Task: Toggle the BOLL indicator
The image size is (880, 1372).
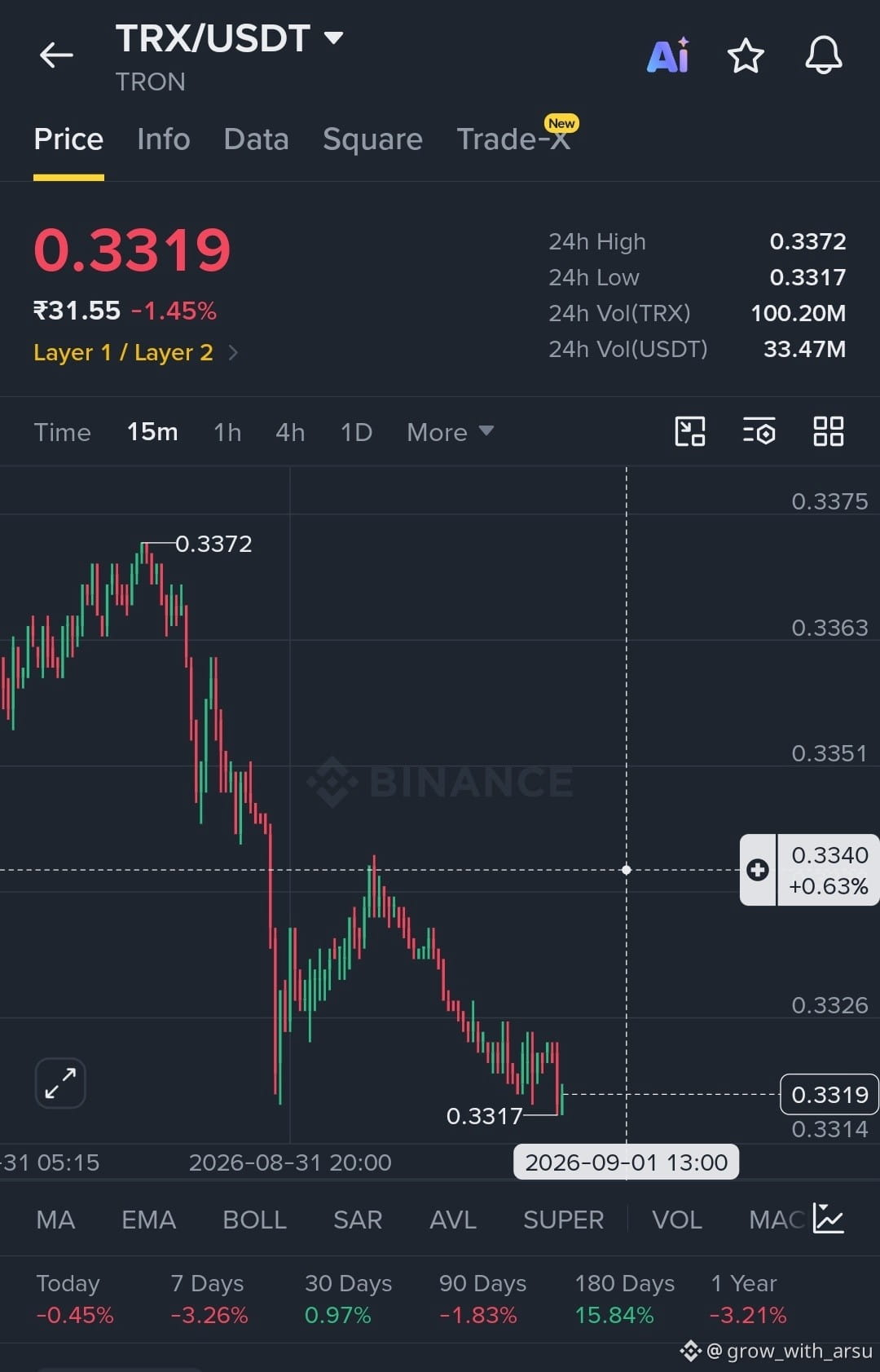Action: pos(254,1220)
